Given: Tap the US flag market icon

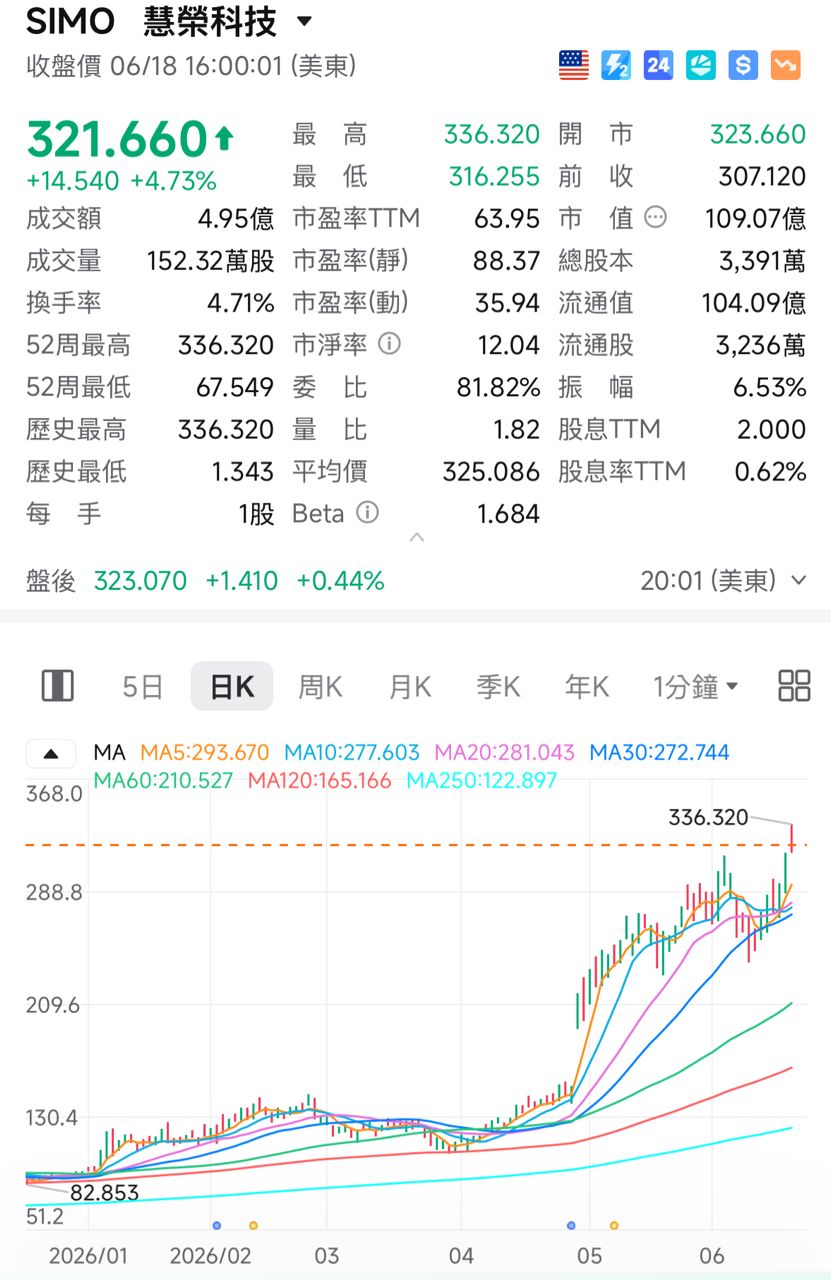Looking at the screenshot, I should click(x=574, y=66).
